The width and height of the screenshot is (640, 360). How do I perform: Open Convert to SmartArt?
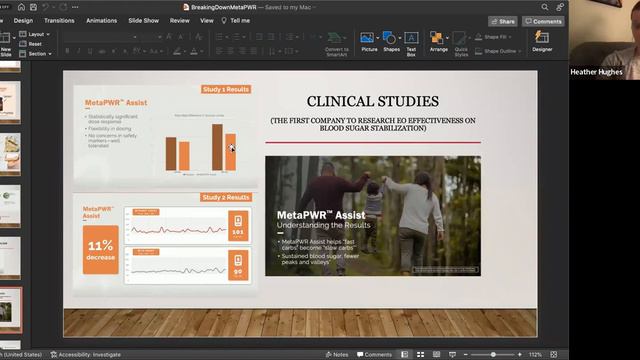[337, 44]
